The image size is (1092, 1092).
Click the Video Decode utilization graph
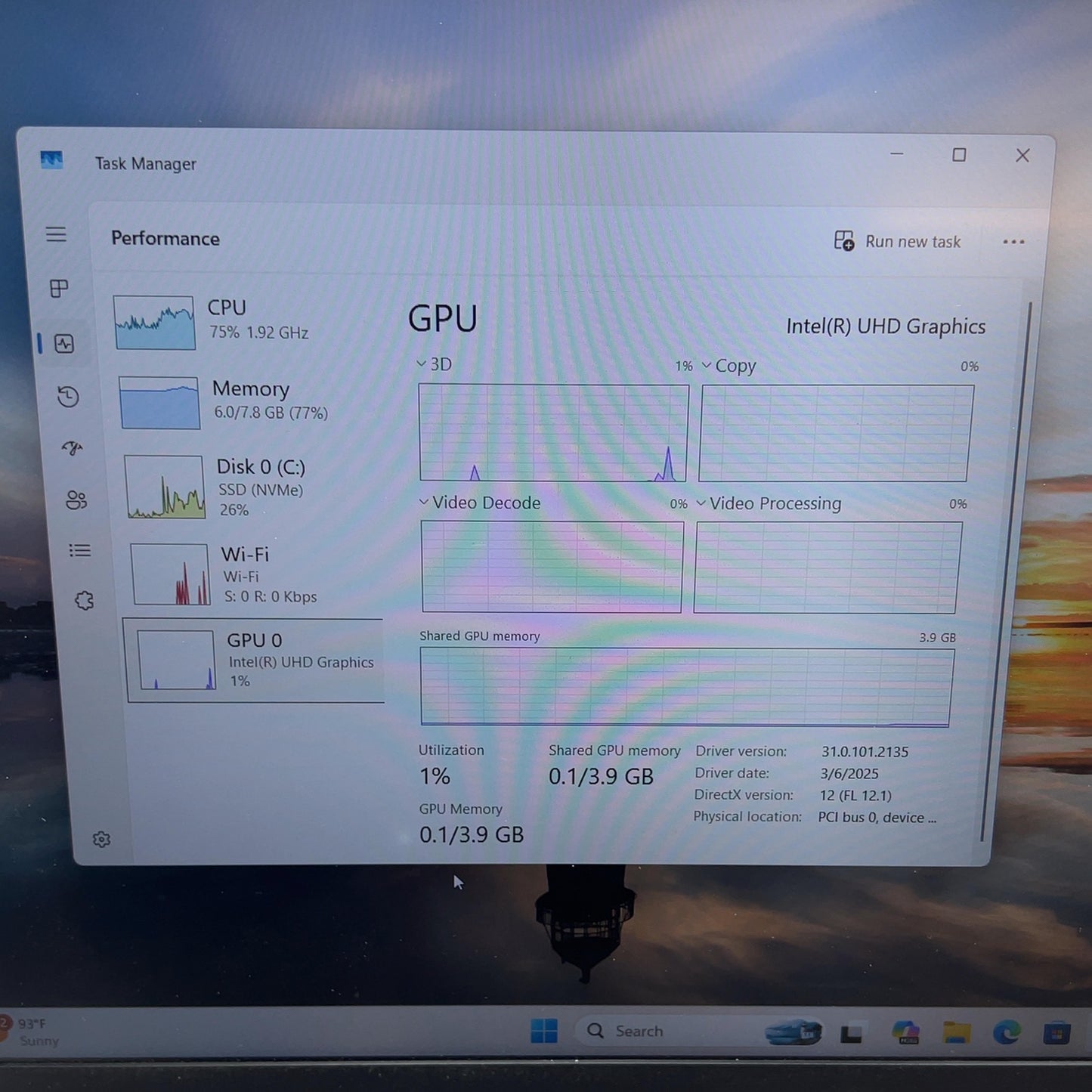click(552, 567)
